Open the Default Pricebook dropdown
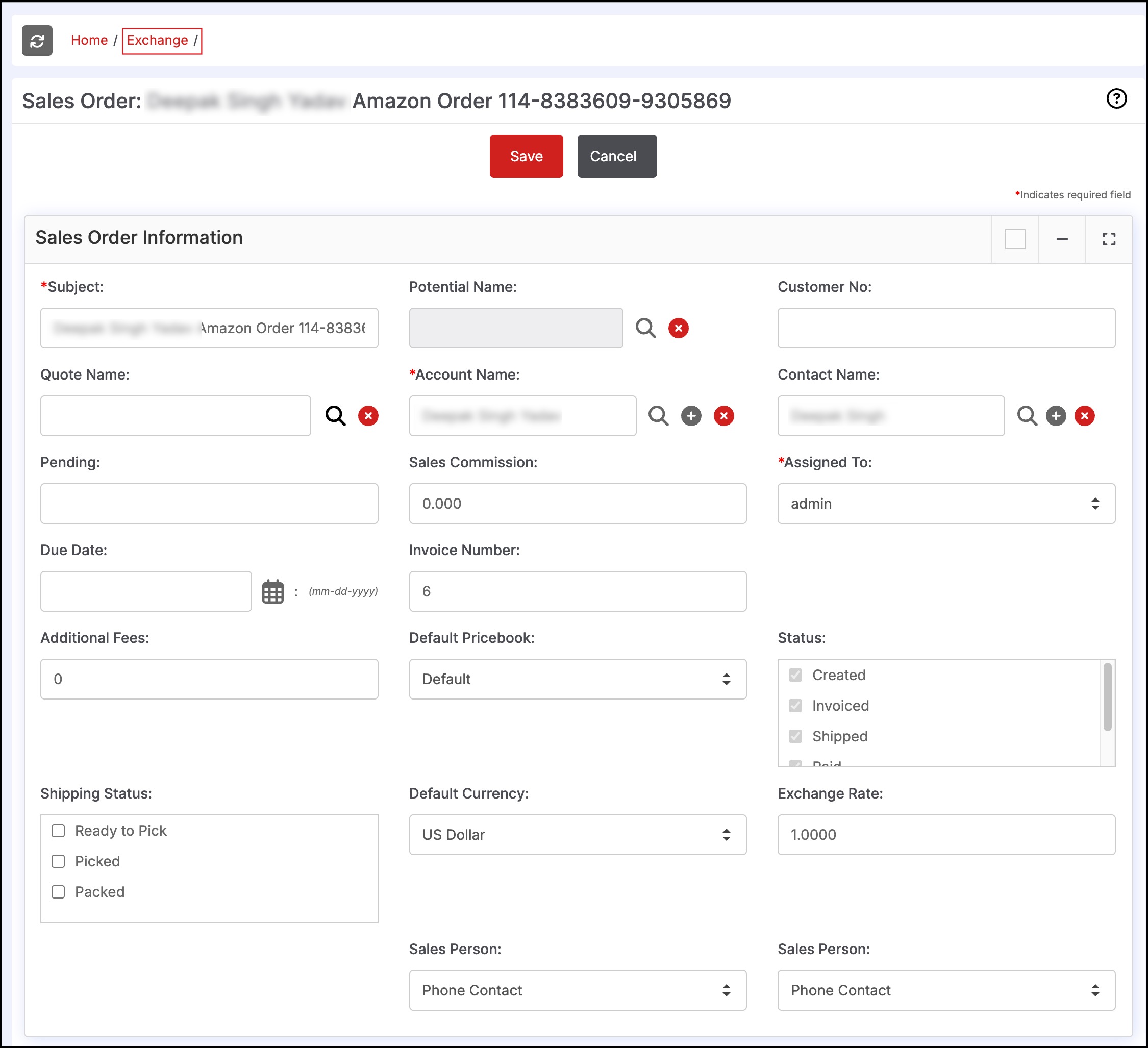Image resolution: width=1148 pixels, height=1048 pixels. point(578,680)
